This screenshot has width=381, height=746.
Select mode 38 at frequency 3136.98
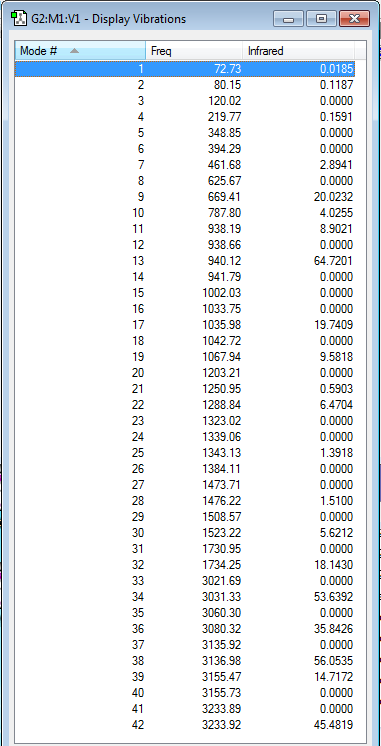[x=185, y=661]
